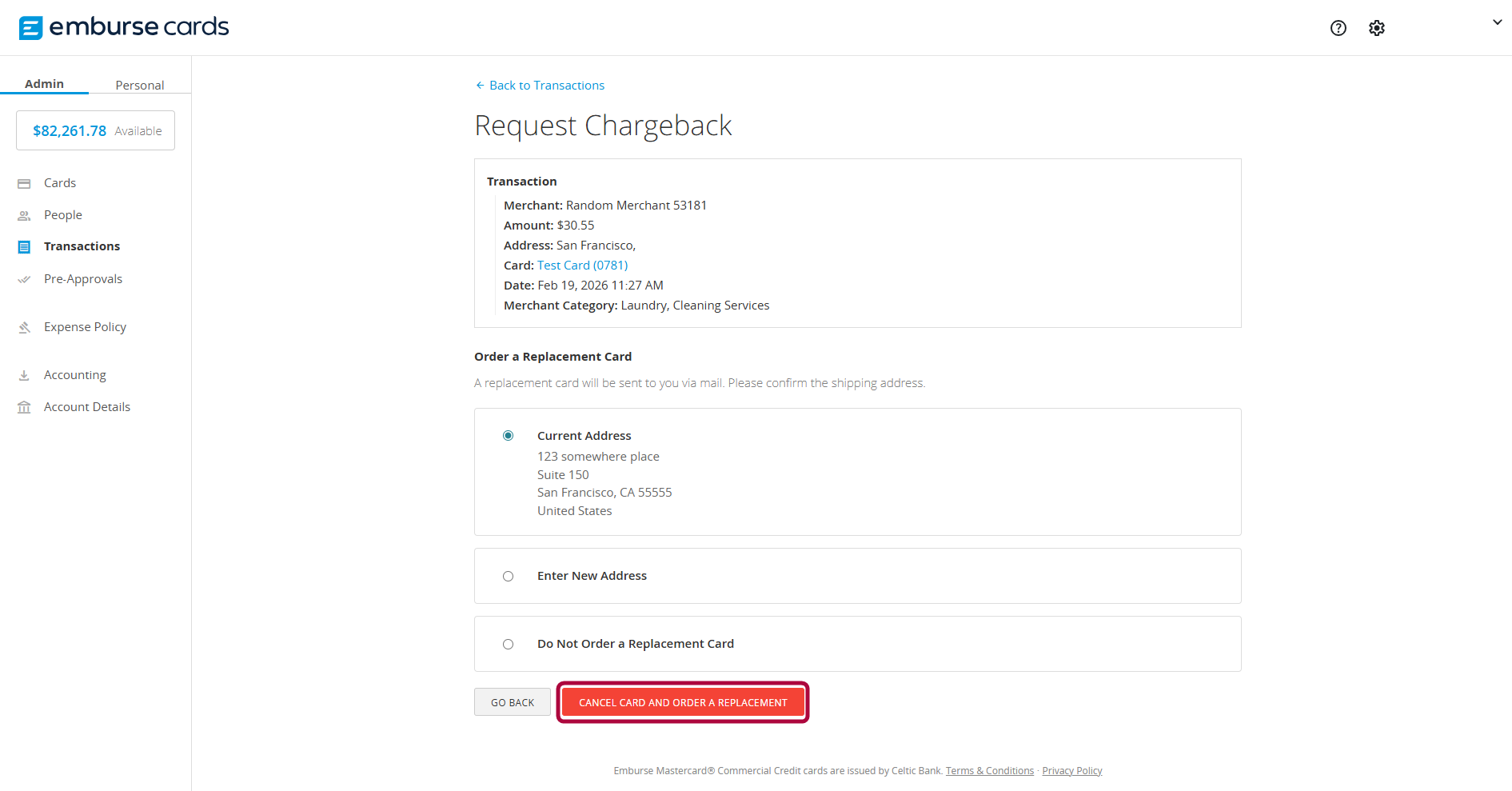Select Do Not Order a Replacement Card
The height and width of the screenshot is (791, 1512).
pos(508,644)
